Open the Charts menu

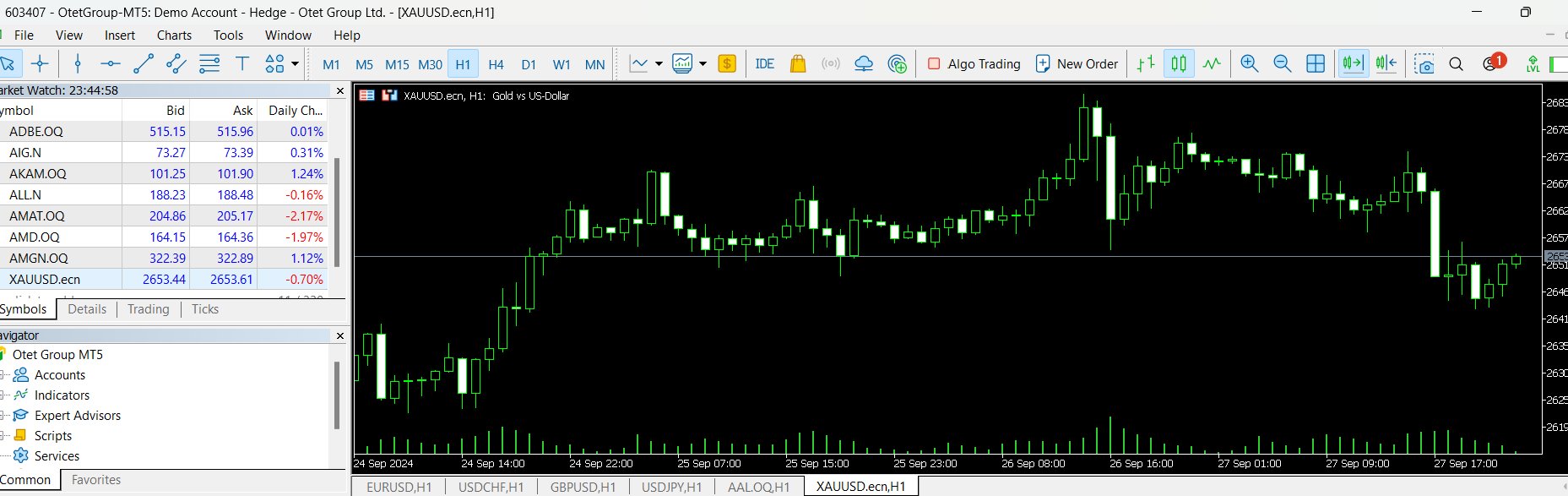point(174,35)
